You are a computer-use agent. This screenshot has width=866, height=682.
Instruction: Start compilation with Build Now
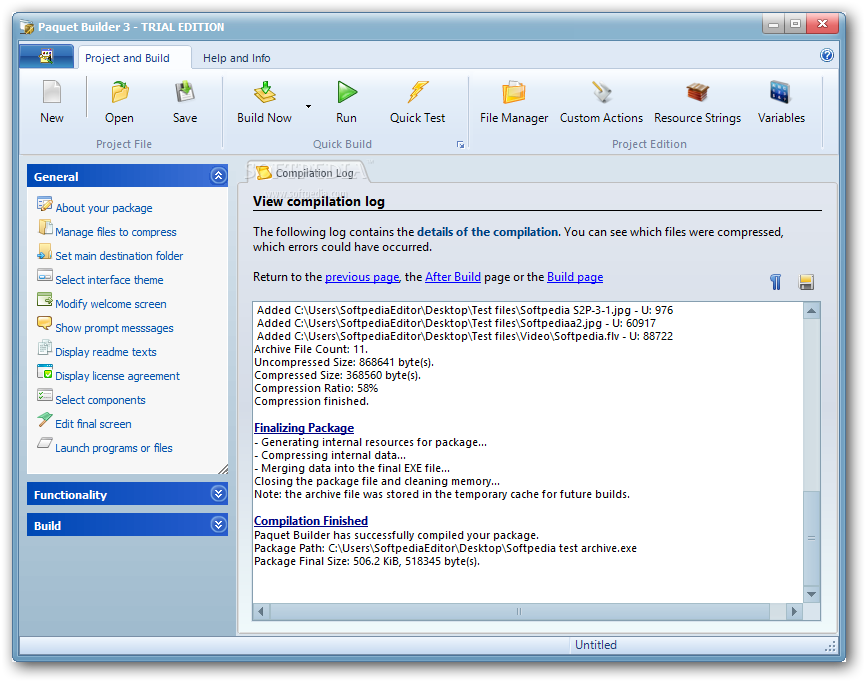pos(265,92)
